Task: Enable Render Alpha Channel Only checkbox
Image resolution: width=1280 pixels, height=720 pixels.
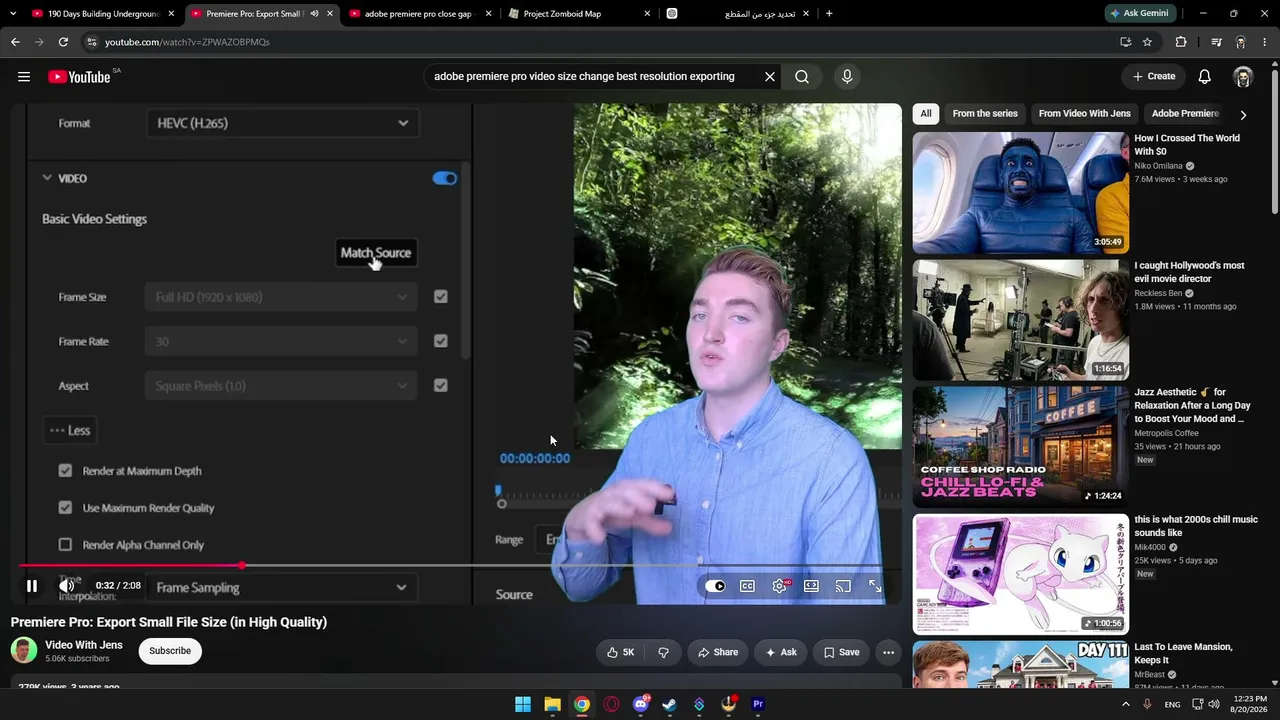Action: pos(65,544)
